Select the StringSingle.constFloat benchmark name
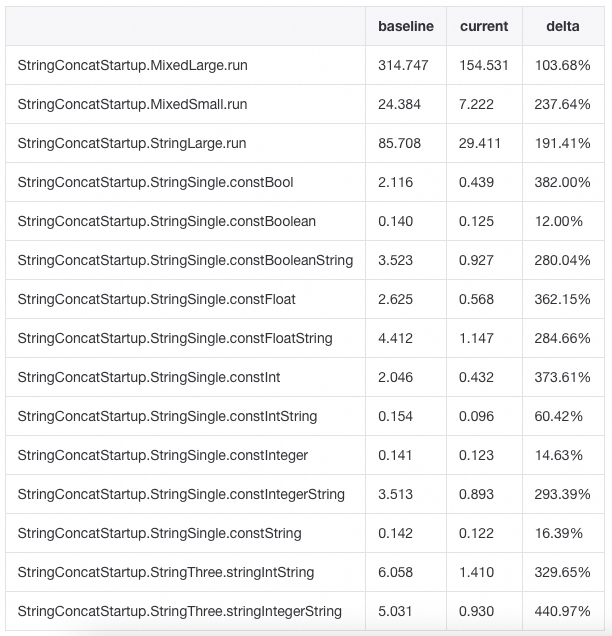The width and height of the screenshot is (612, 636). (157, 299)
